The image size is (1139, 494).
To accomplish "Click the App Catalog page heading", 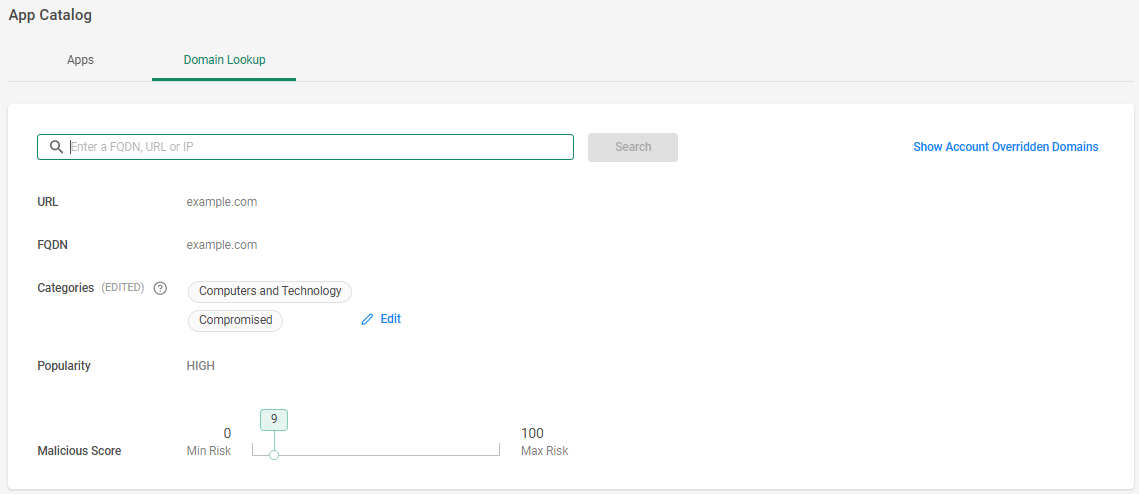I will [50, 15].
